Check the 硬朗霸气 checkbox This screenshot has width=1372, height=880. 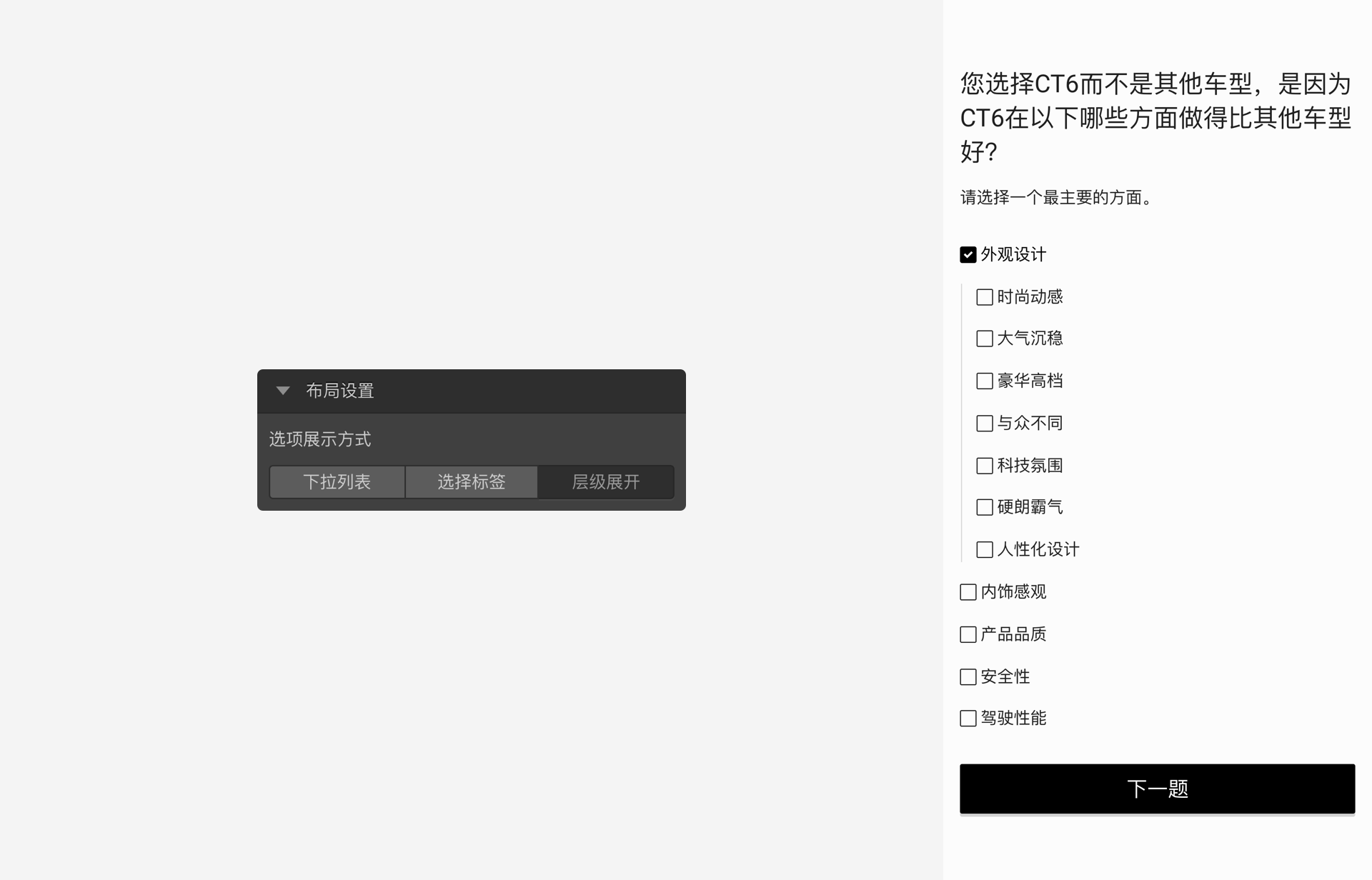[985, 507]
